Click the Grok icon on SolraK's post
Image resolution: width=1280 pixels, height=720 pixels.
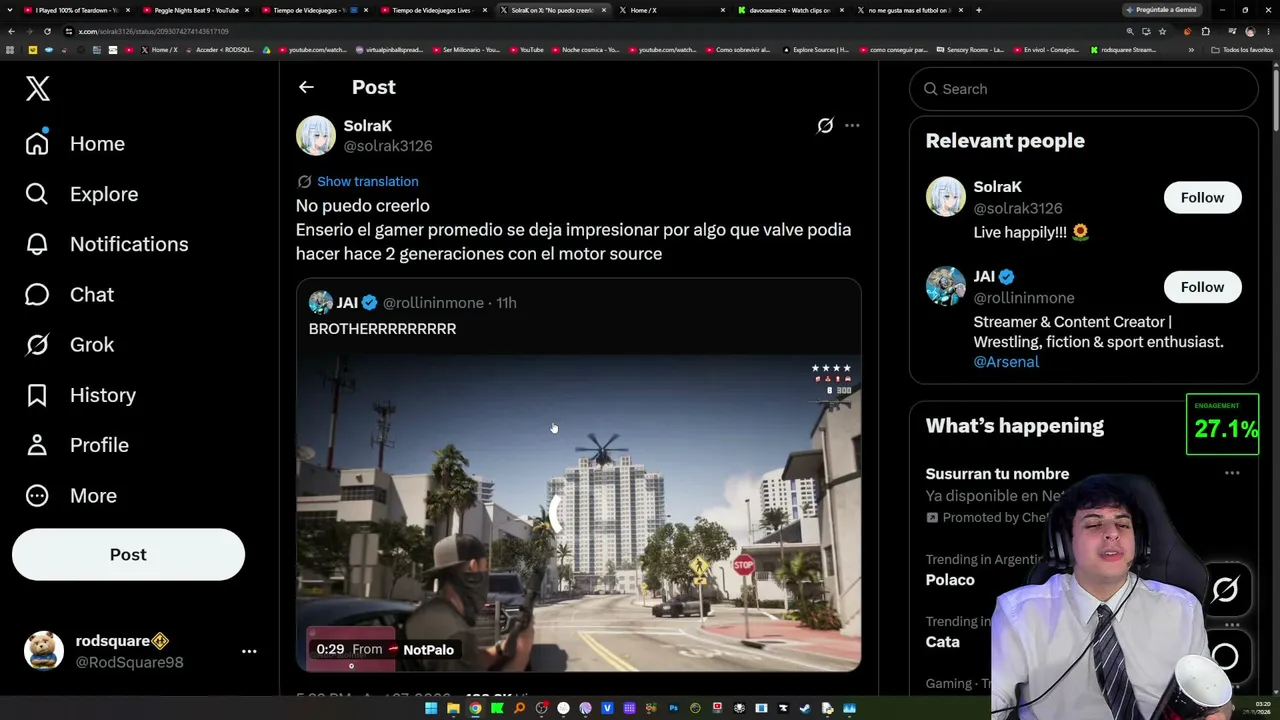tap(825, 126)
